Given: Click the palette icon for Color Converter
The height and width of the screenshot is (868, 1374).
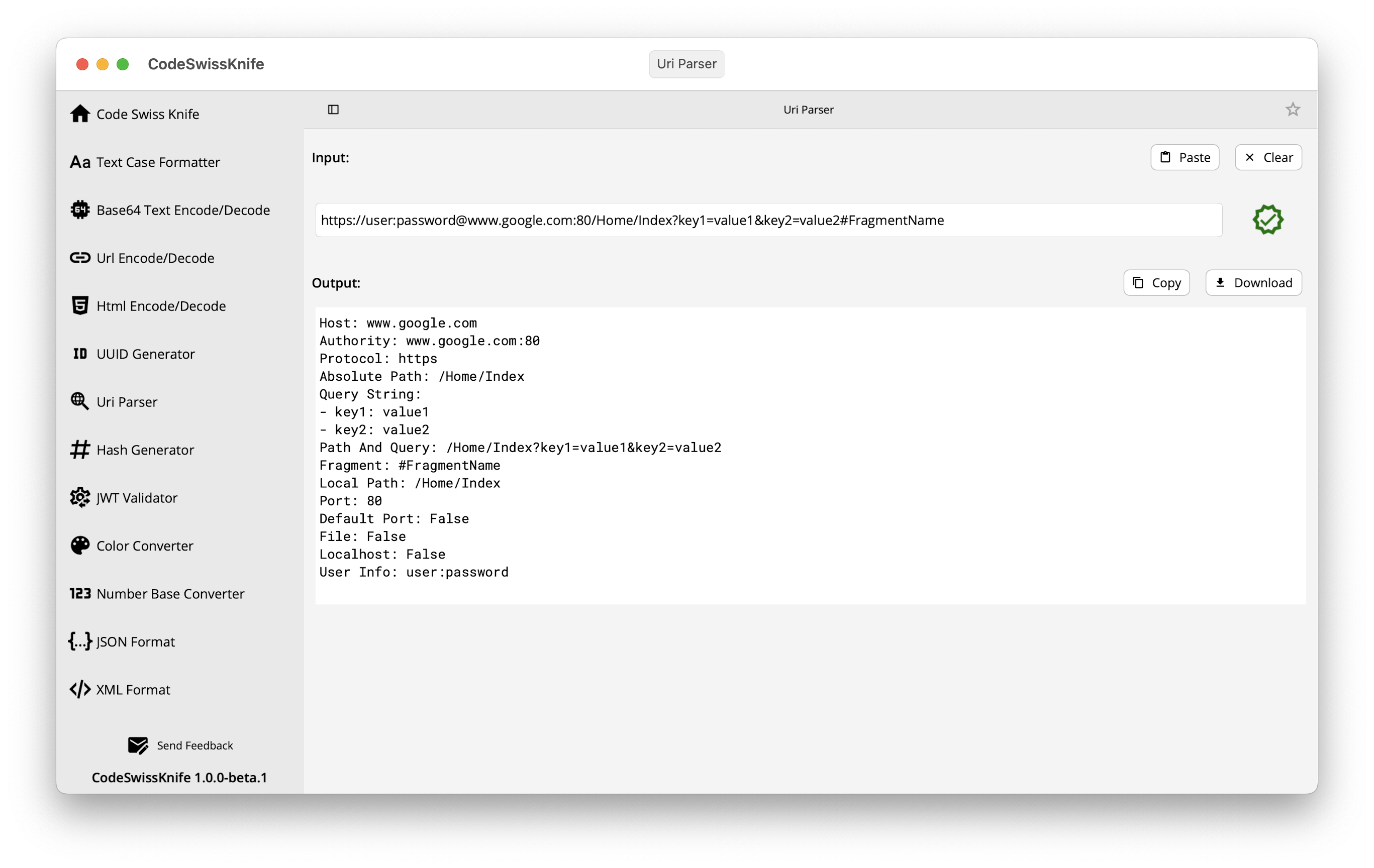Looking at the screenshot, I should pyautogui.click(x=80, y=545).
